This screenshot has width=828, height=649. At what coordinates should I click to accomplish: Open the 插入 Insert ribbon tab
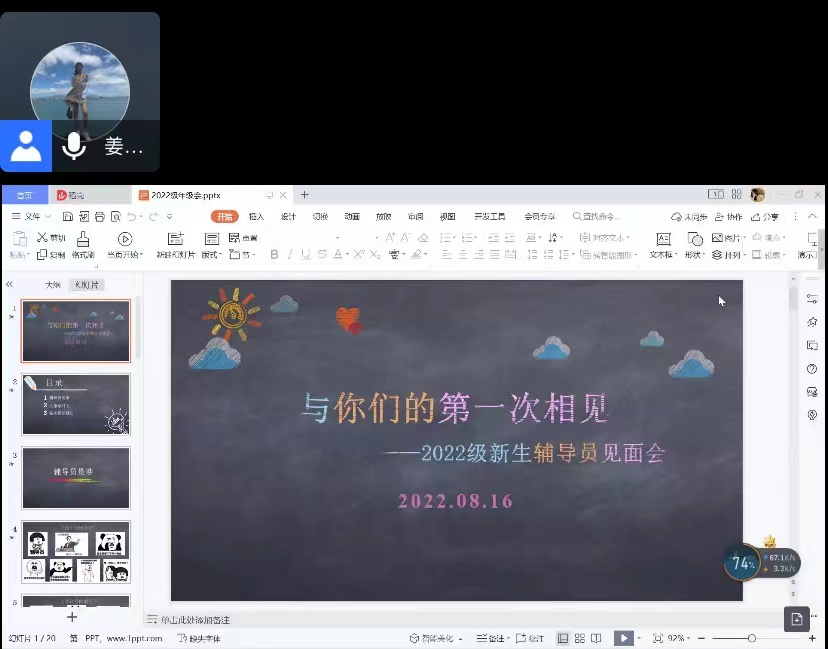pos(257,217)
